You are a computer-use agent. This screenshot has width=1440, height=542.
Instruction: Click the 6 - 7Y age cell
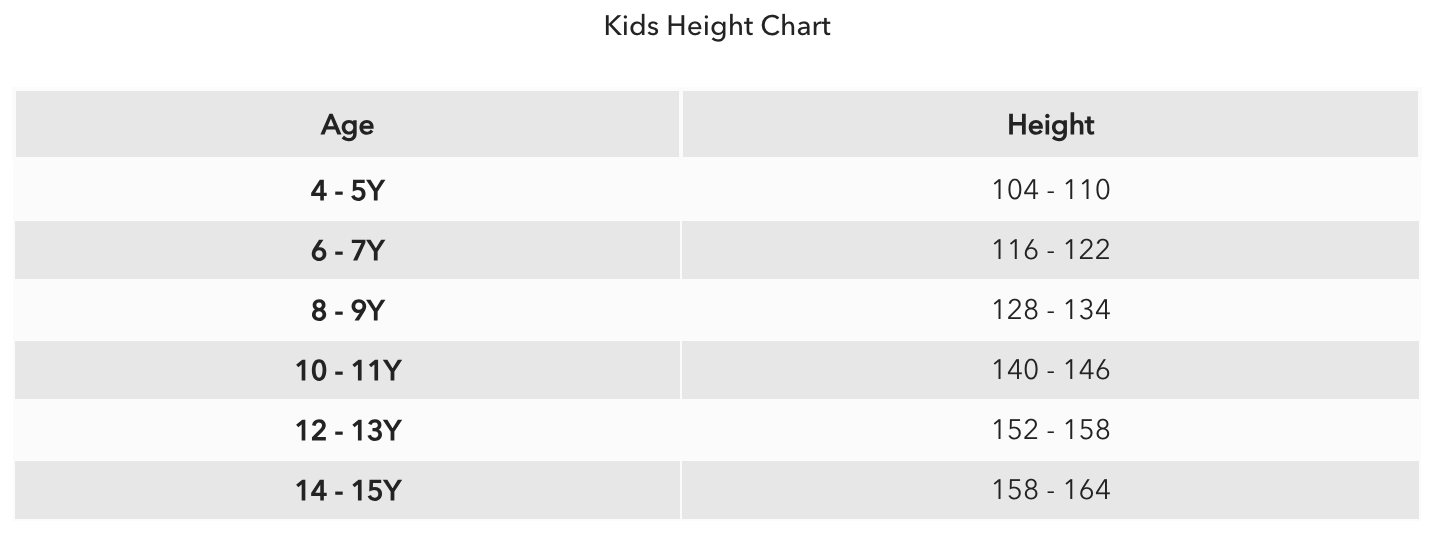coord(347,250)
